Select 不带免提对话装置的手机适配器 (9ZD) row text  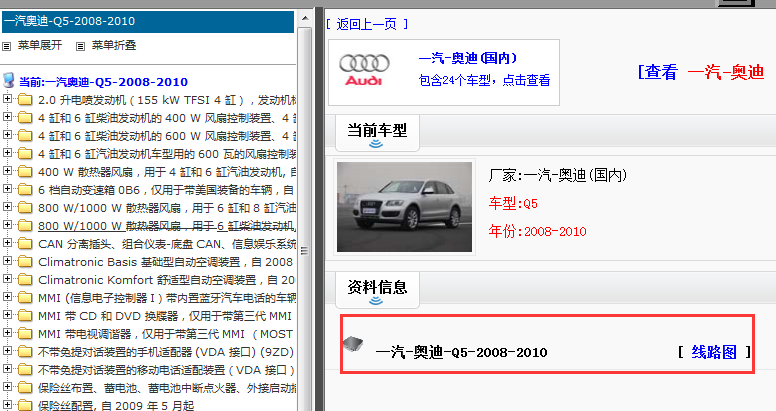[166, 352]
